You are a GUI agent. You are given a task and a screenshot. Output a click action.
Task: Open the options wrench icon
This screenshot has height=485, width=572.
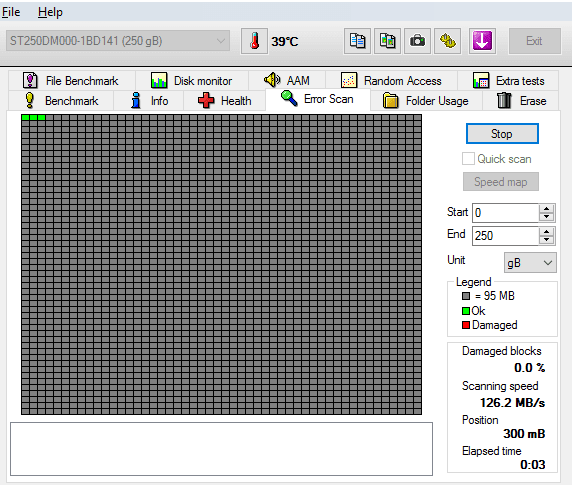pos(447,41)
